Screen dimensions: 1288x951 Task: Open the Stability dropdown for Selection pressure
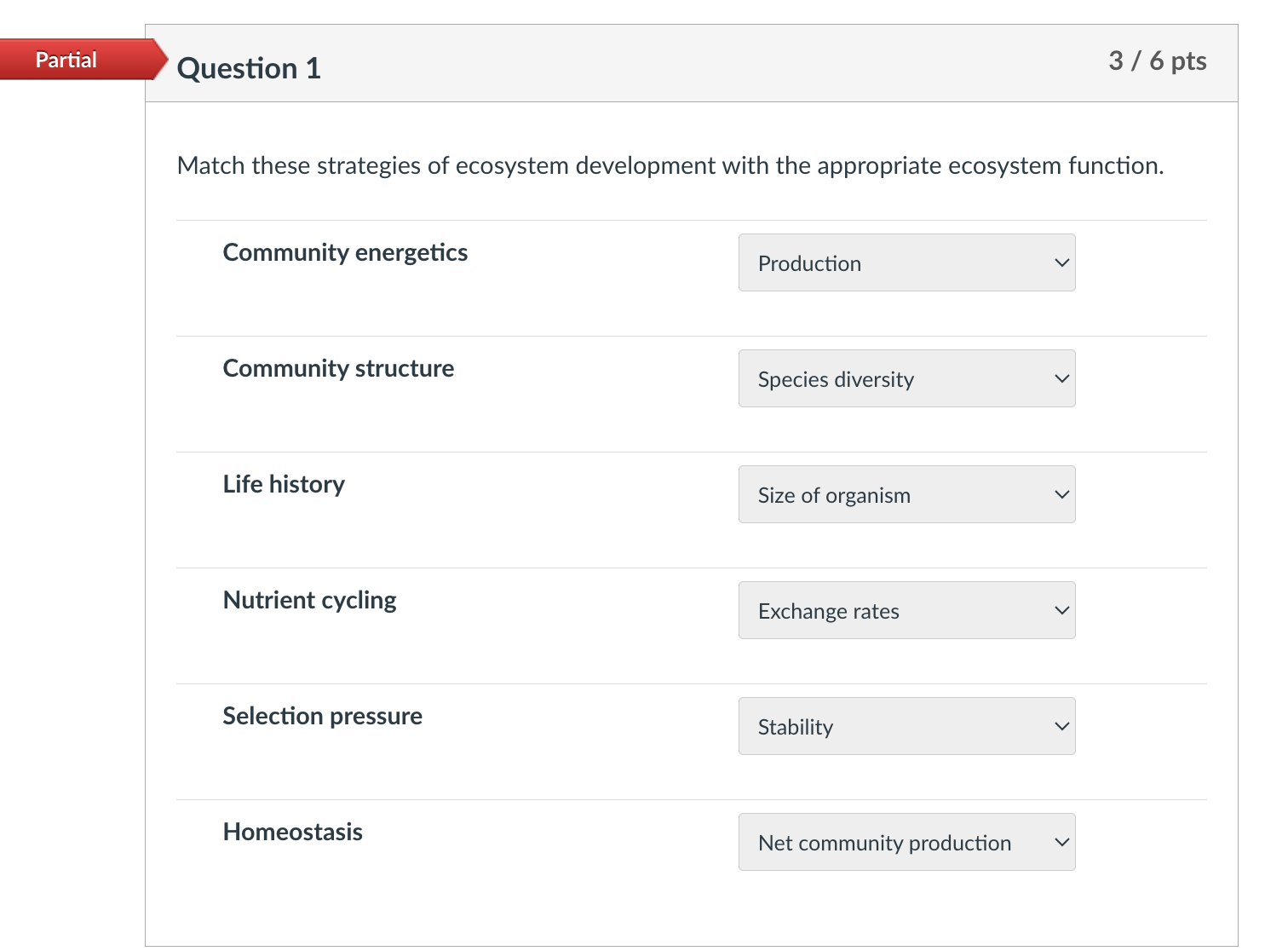click(x=906, y=726)
